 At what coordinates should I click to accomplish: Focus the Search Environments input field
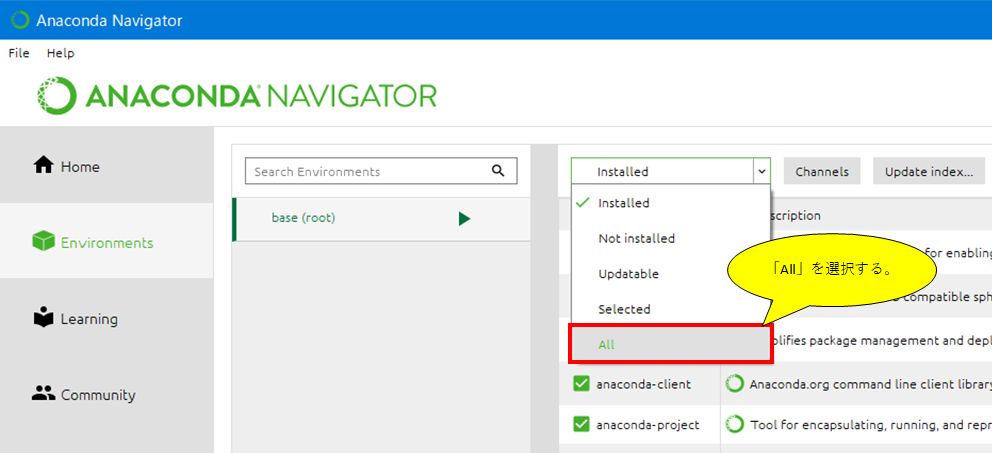pos(381,171)
